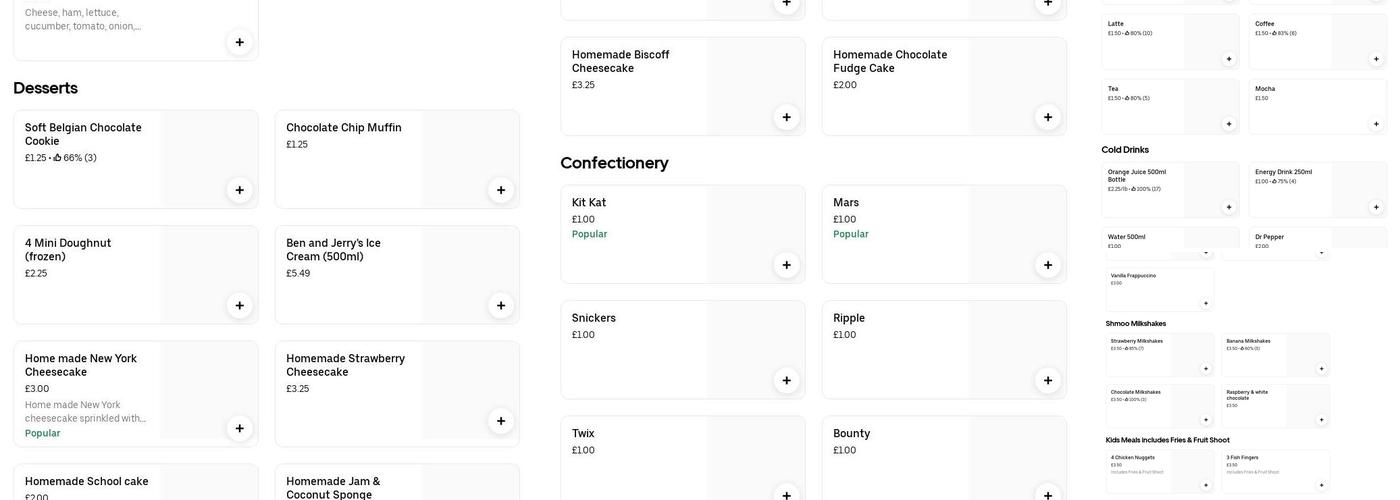Viewport: 1400px width, 500px height.
Task: Add Strawberry Milkshakes to basket
Action: [x=1206, y=369]
